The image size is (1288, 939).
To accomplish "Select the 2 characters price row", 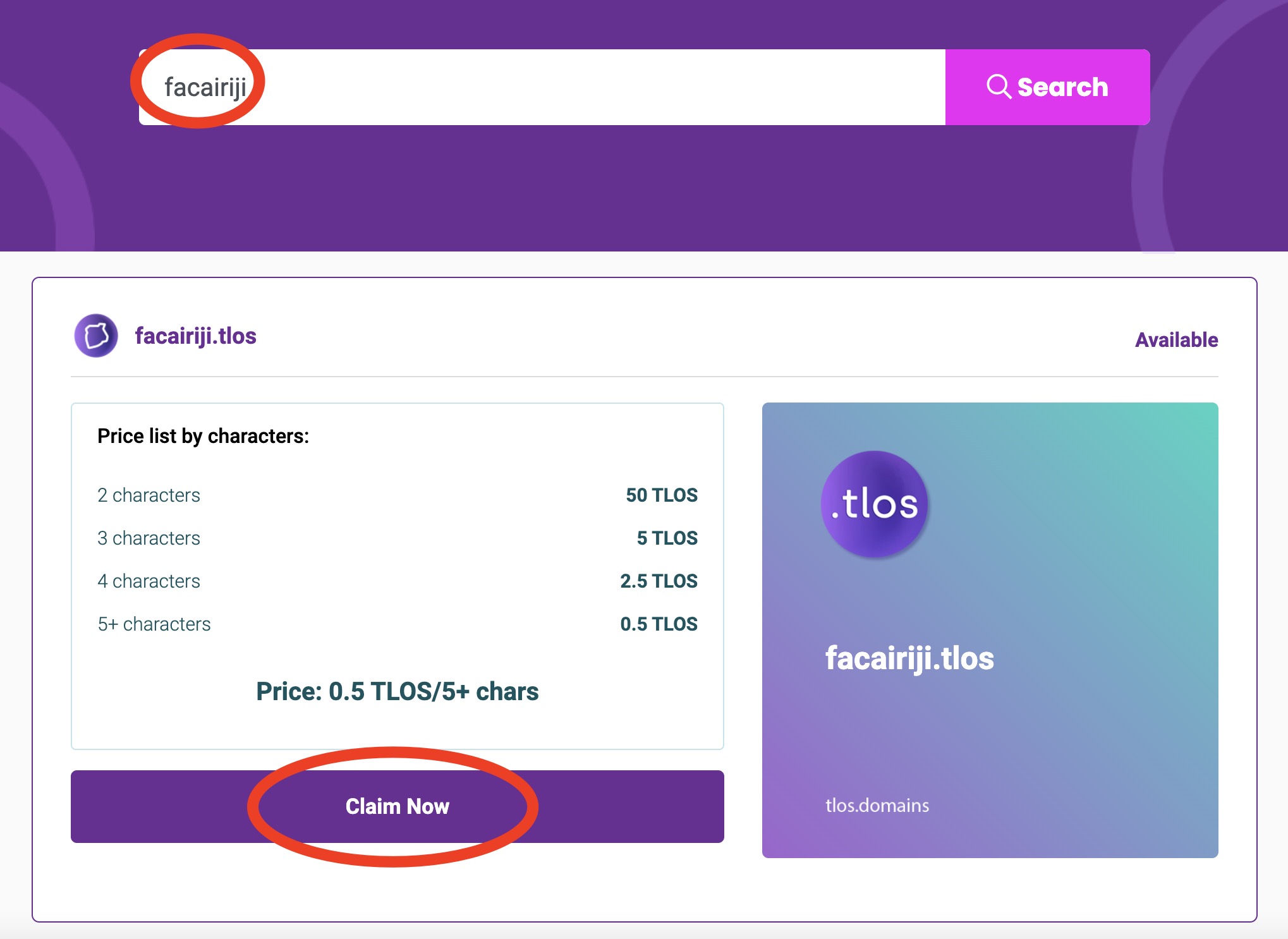I will 149,495.
